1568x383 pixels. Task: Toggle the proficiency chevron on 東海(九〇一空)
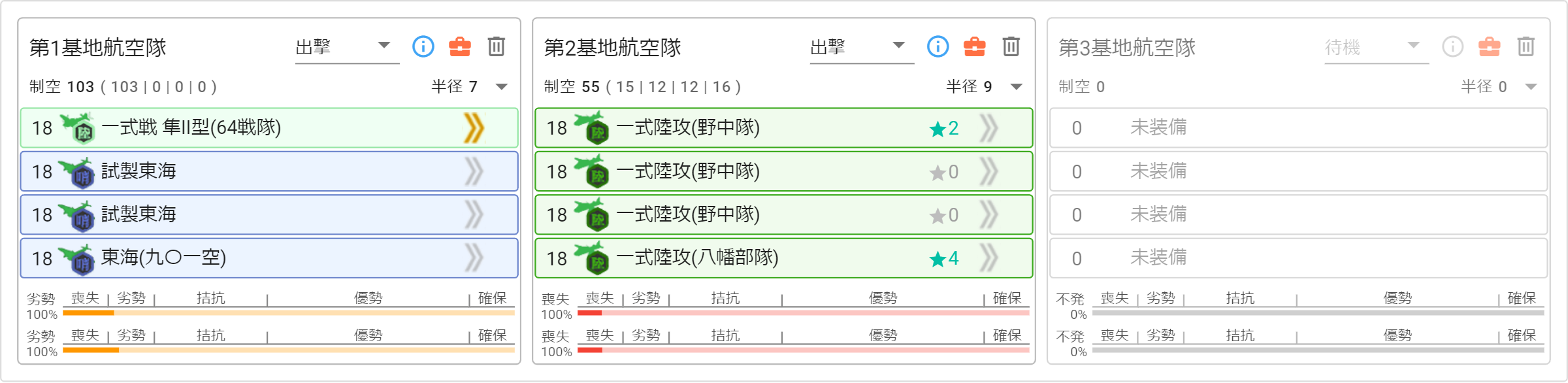point(474,258)
